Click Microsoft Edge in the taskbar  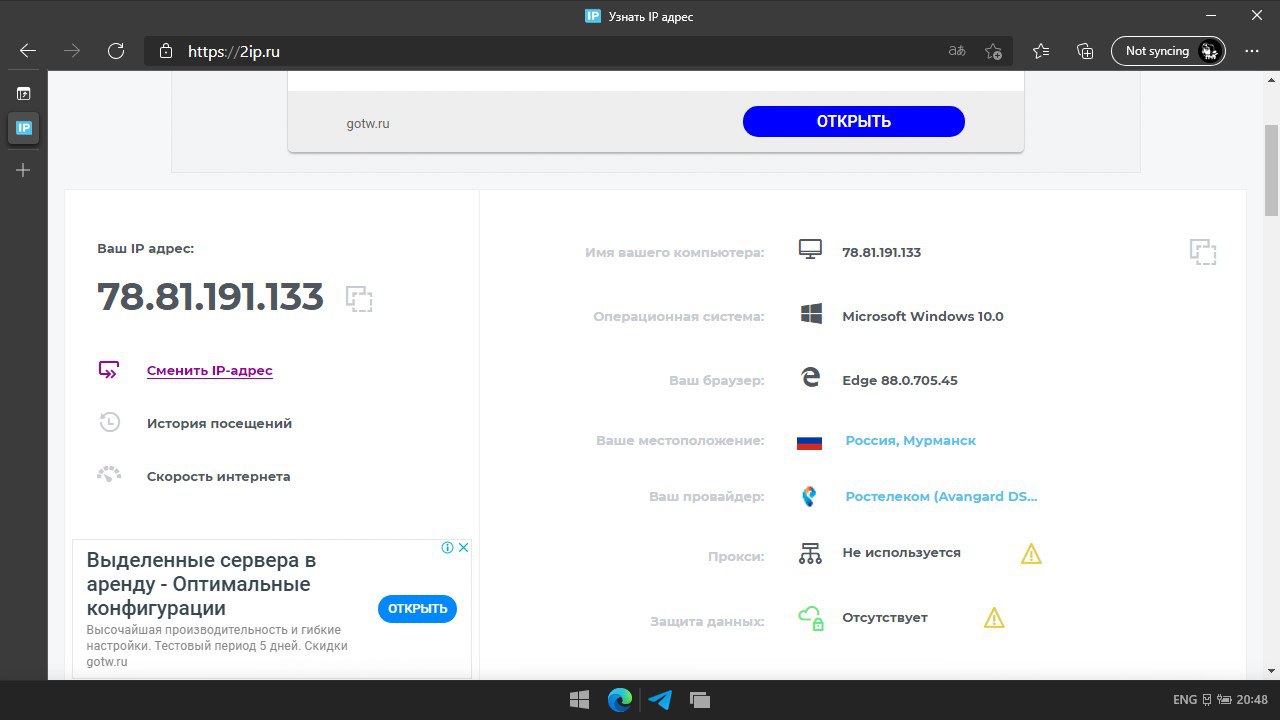click(620, 700)
